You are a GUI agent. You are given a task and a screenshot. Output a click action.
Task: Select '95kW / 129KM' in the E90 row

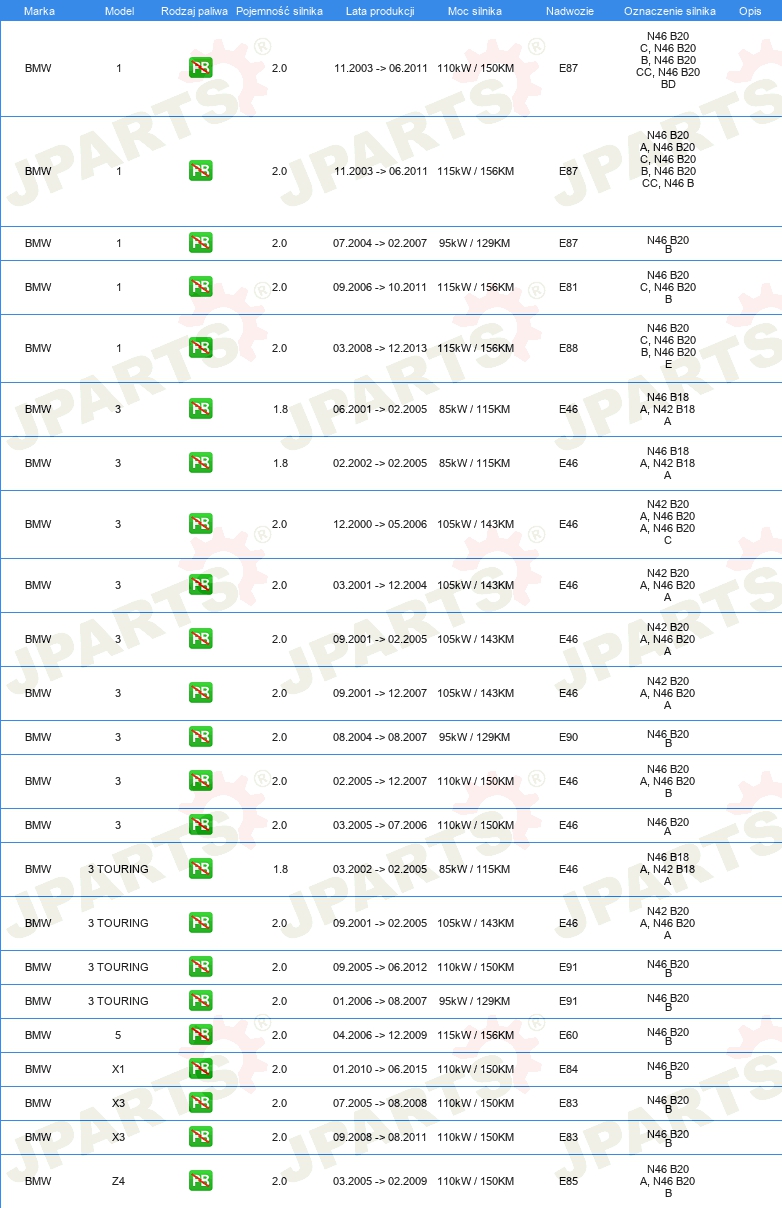tap(475, 737)
